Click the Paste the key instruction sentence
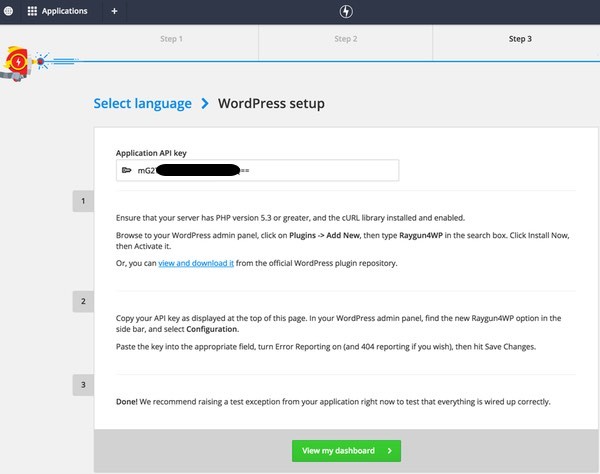The image size is (600, 474). coord(326,347)
